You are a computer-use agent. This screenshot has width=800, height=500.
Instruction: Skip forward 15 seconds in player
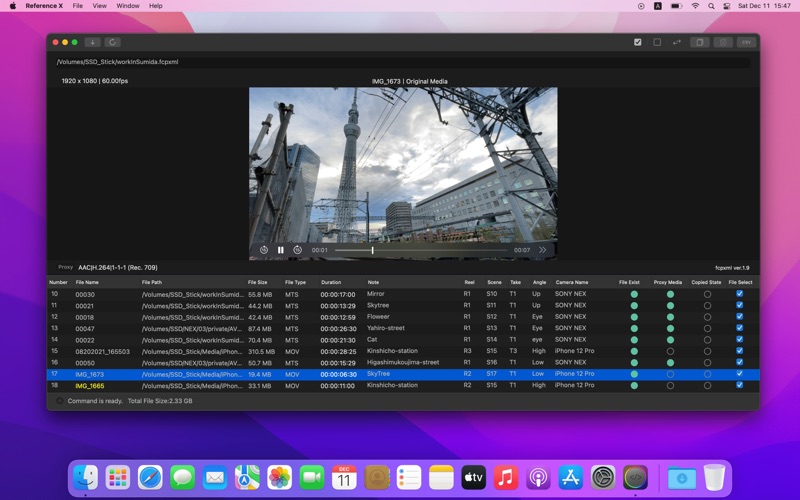tap(297, 250)
